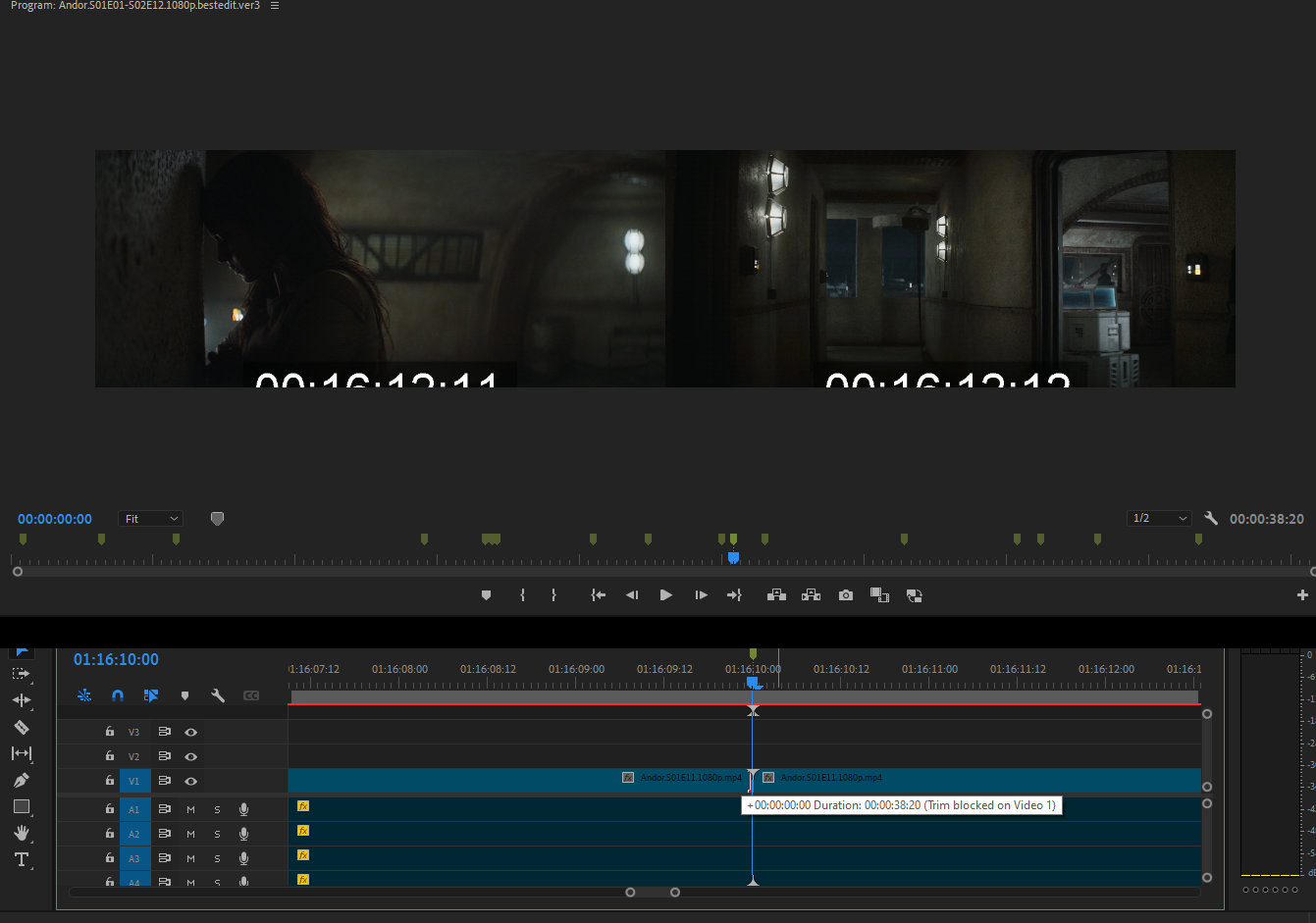This screenshot has height=923, width=1316.
Task: Select the Pen tool
Action: [x=21, y=780]
